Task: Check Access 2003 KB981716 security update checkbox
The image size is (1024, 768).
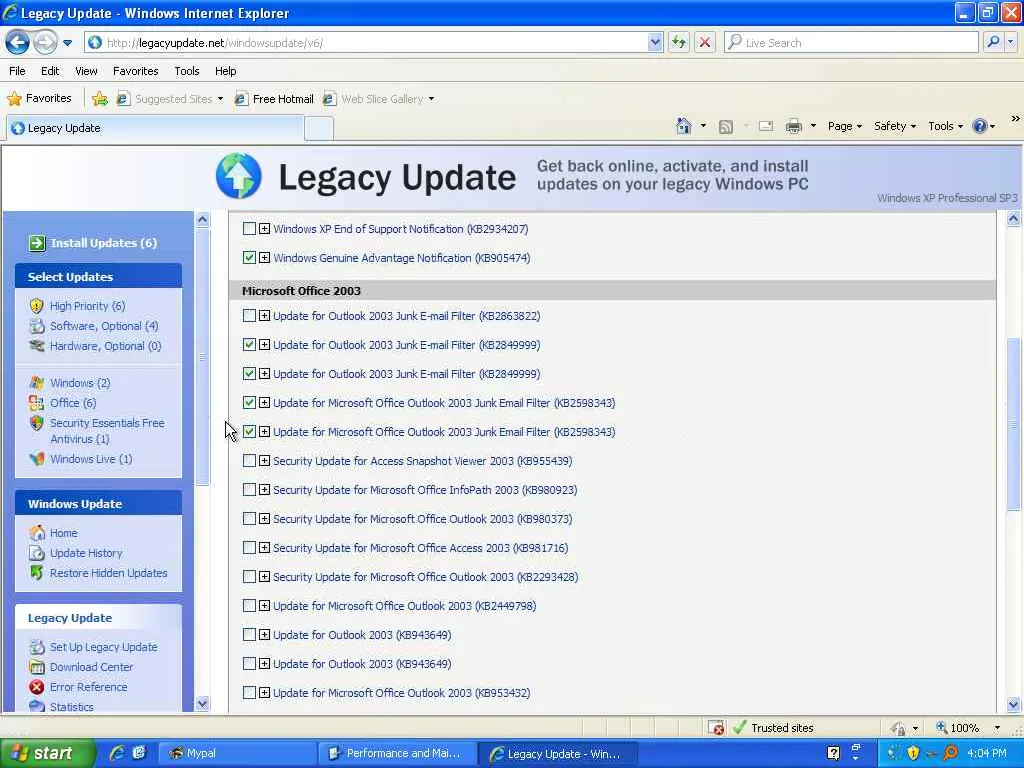Action: pyautogui.click(x=249, y=547)
